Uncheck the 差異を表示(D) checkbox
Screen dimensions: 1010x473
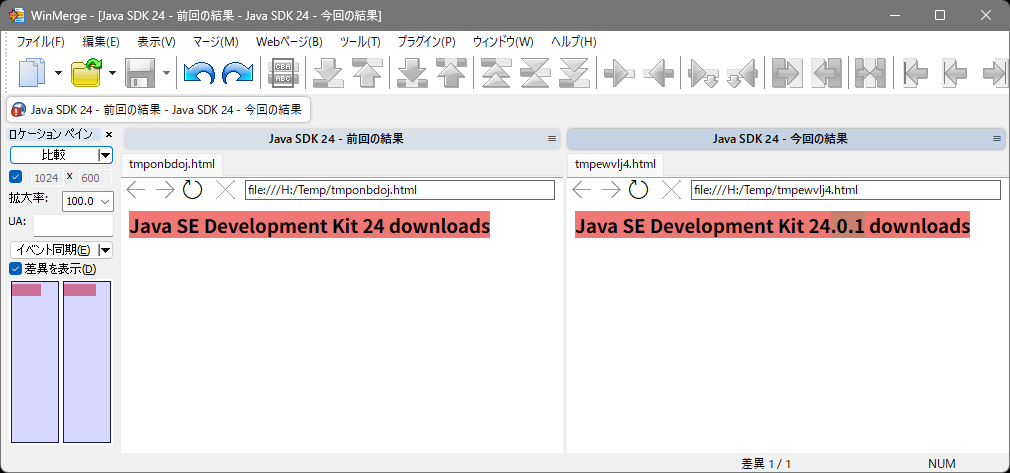pyautogui.click(x=16, y=268)
